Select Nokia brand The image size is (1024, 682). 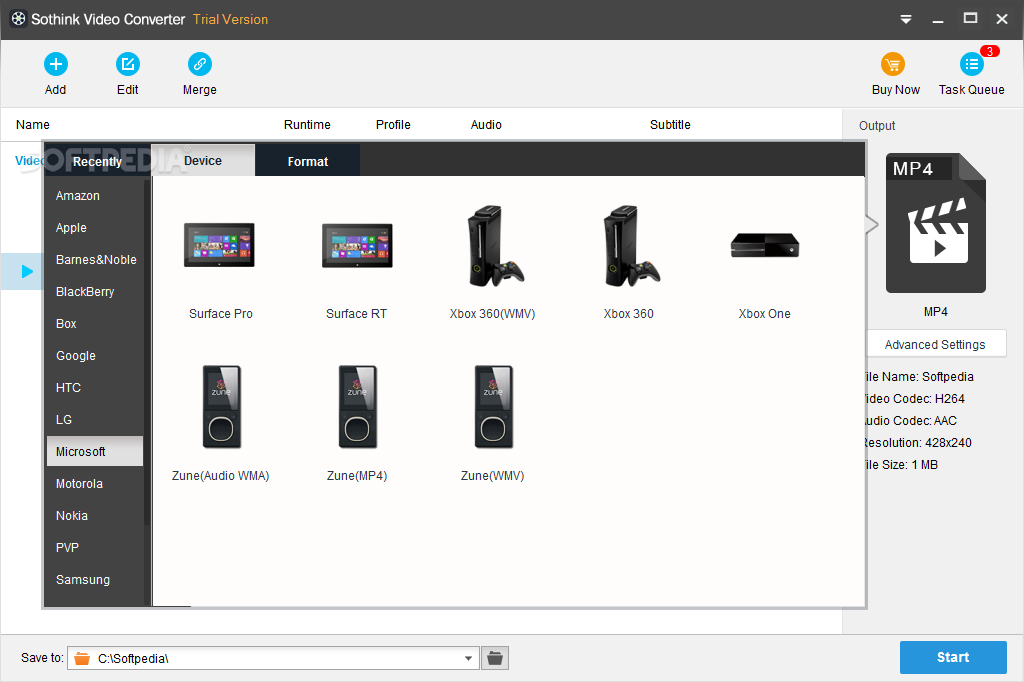95,515
